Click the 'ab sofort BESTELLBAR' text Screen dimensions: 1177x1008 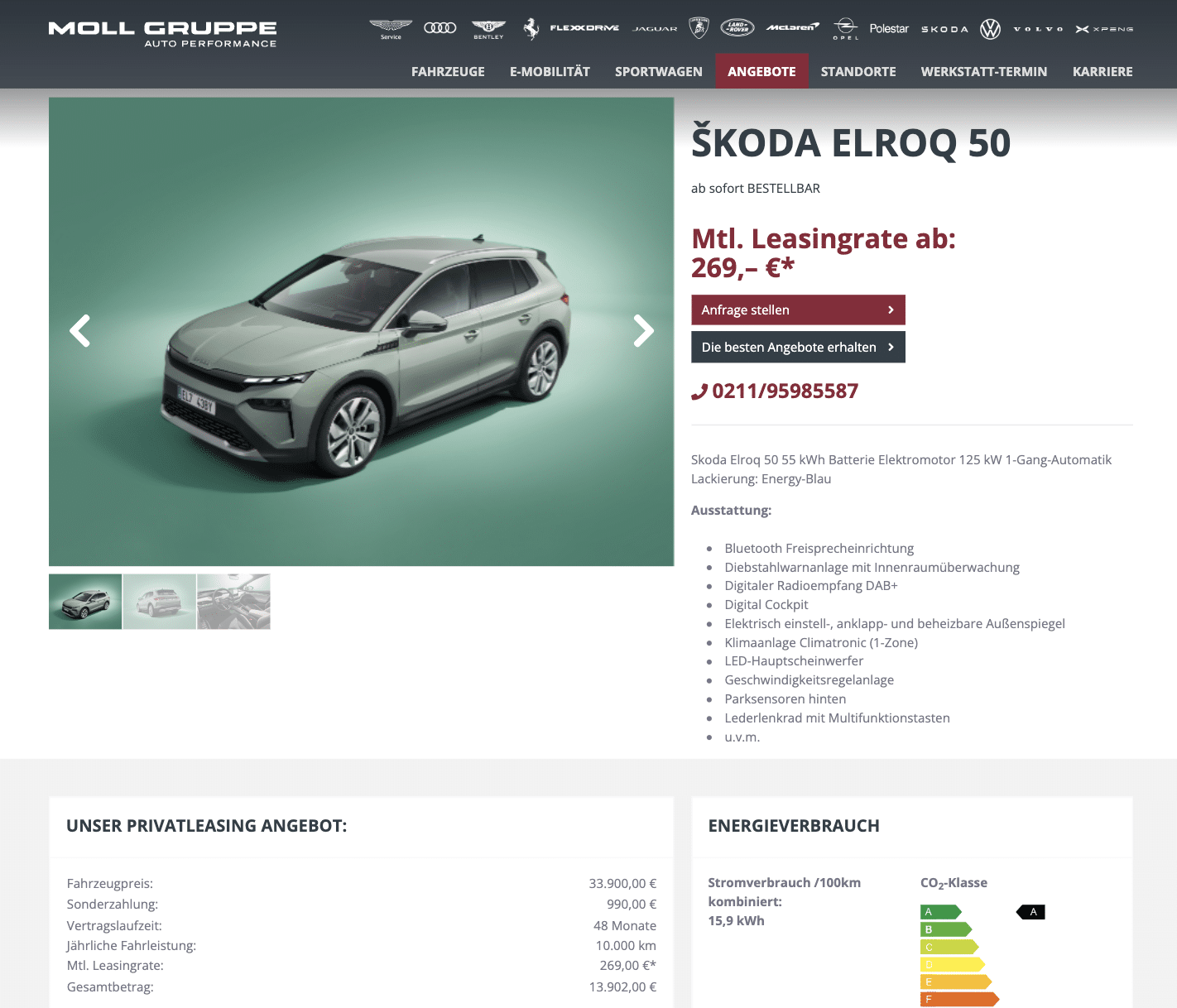pos(756,188)
